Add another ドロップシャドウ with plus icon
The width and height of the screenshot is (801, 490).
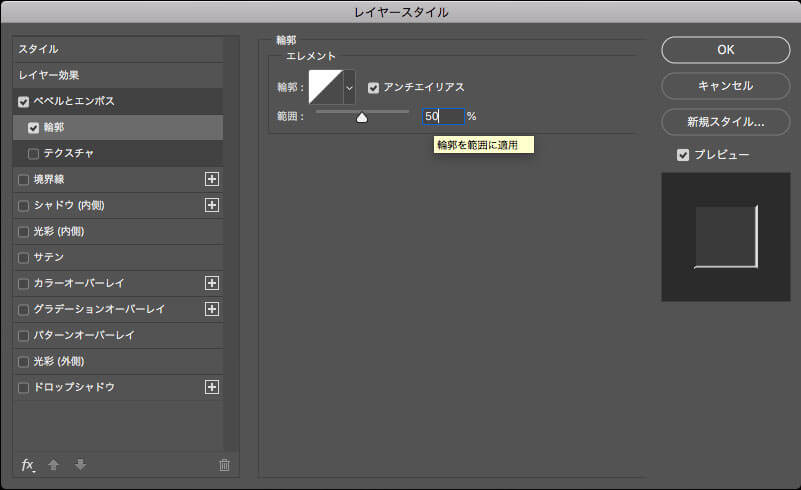212,387
